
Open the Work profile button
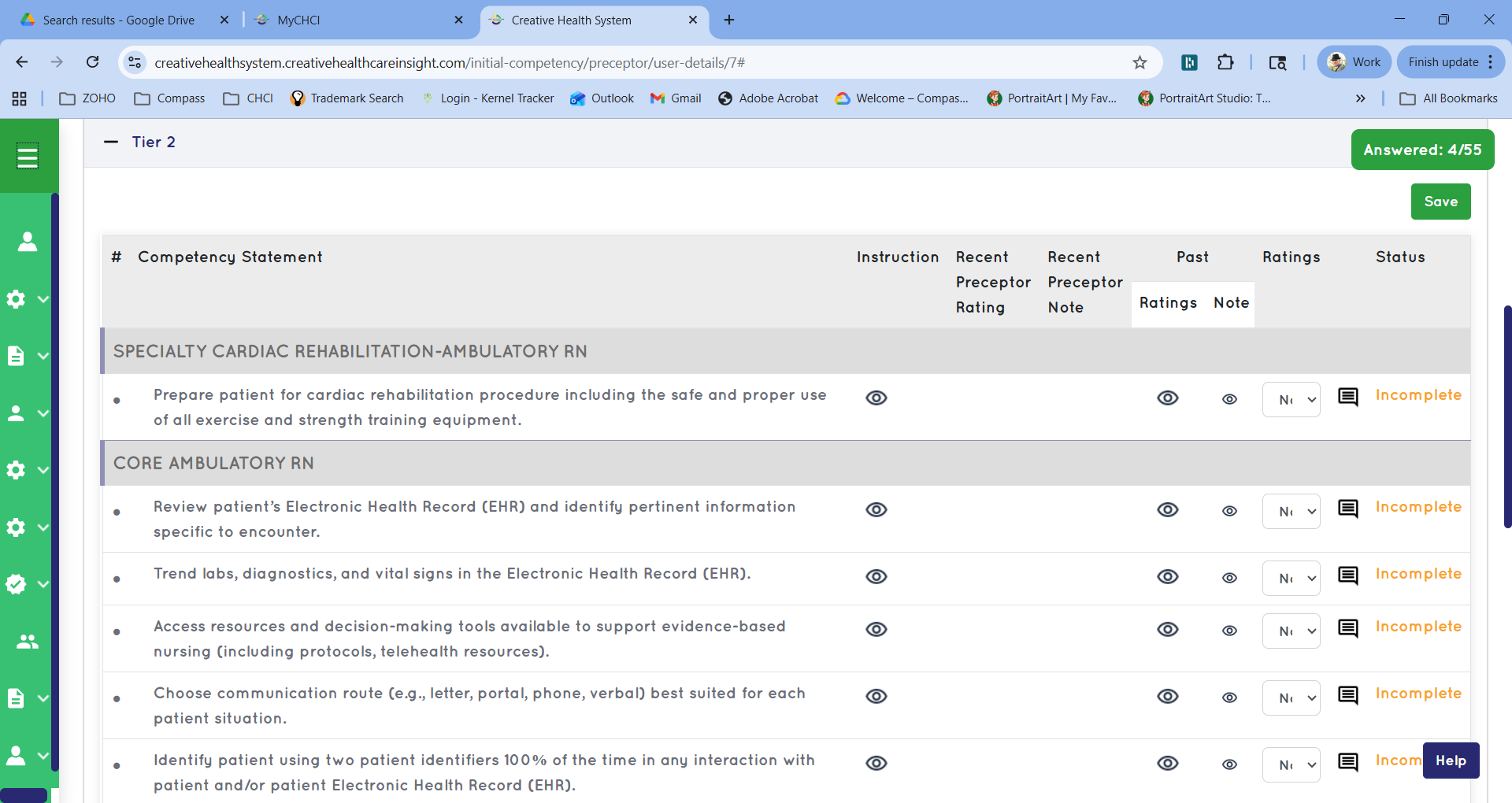point(1354,62)
